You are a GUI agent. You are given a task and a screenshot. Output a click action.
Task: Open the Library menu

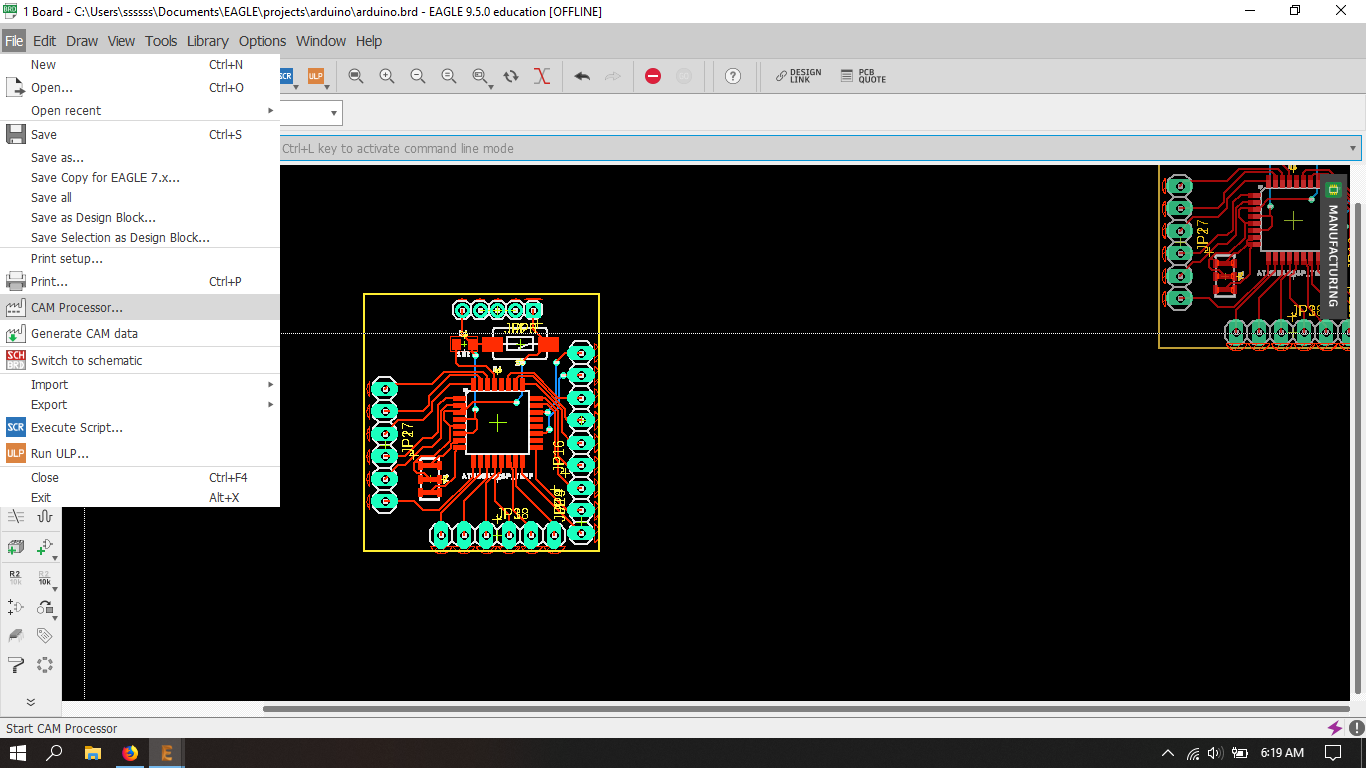[x=207, y=41]
